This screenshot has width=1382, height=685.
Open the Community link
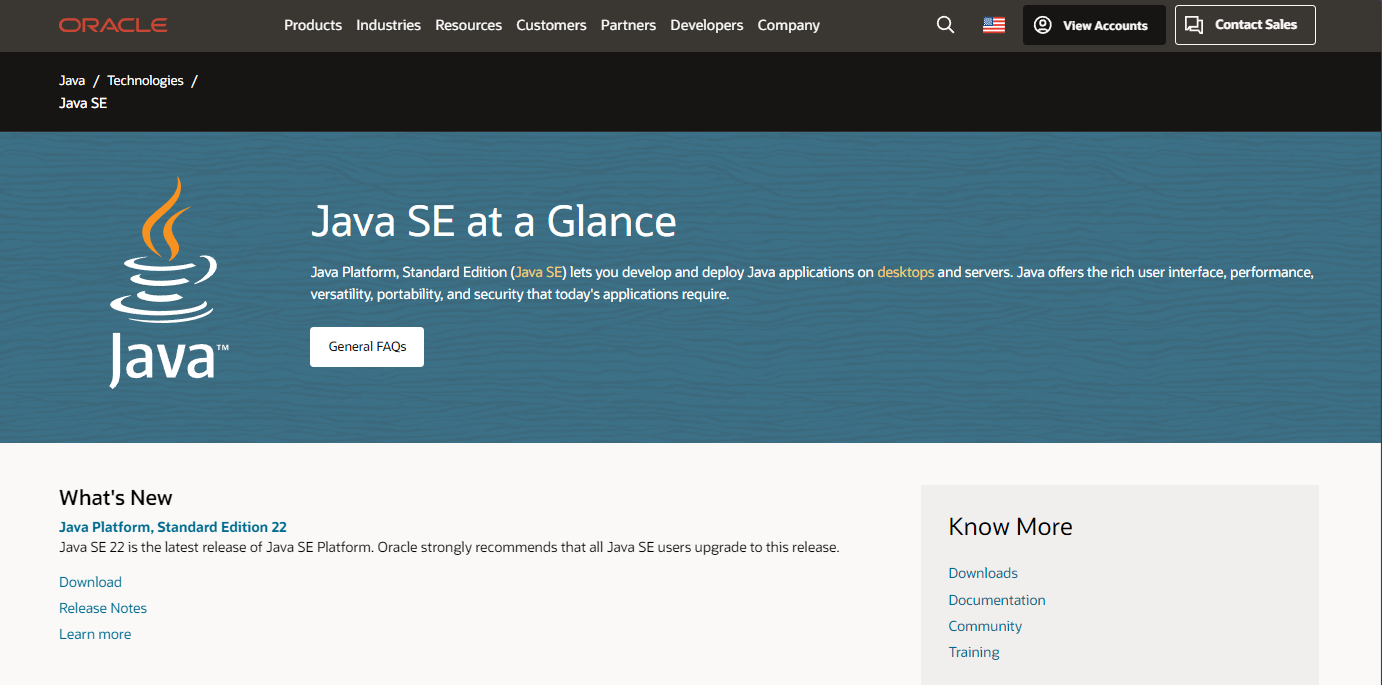point(985,626)
